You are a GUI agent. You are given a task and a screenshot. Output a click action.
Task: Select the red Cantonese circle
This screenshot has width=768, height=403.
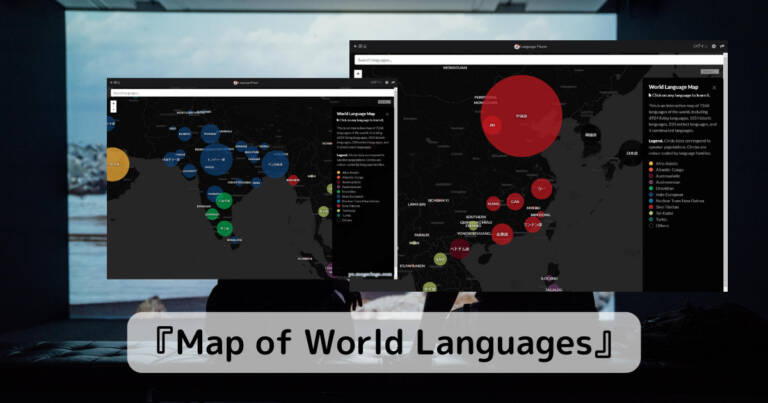[x=502, y=234]
